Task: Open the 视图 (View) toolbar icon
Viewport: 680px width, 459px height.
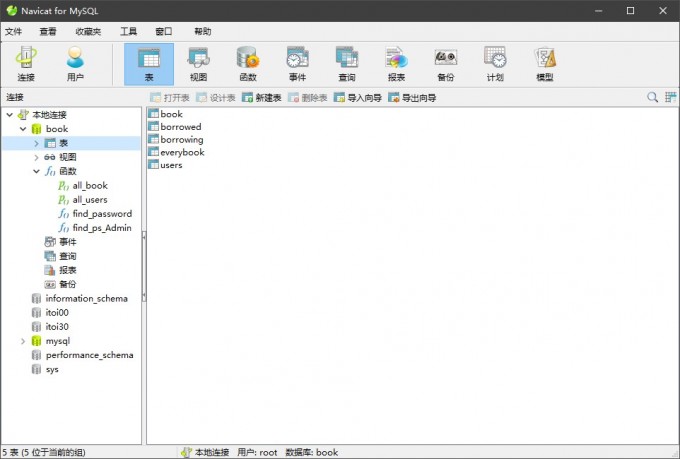Action: 199,64
